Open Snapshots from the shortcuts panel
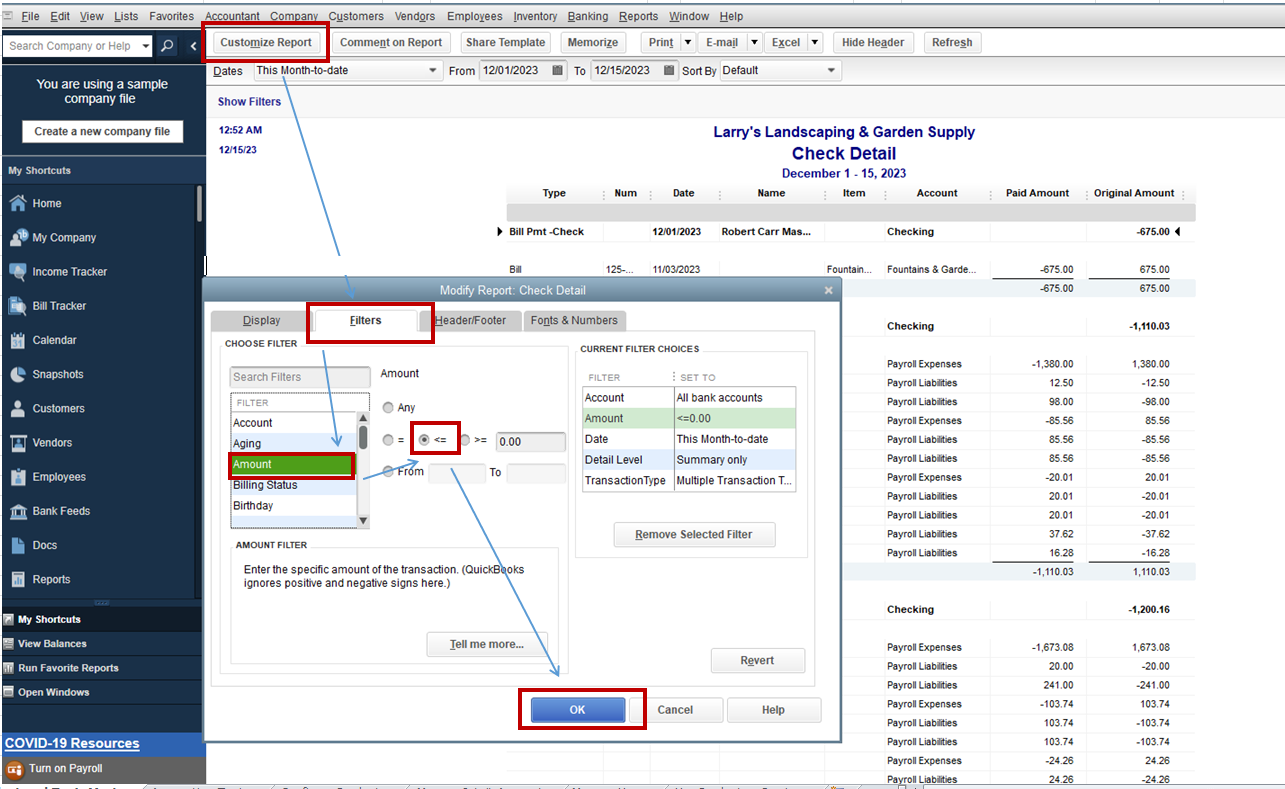1285x789 pixels. 57,374
